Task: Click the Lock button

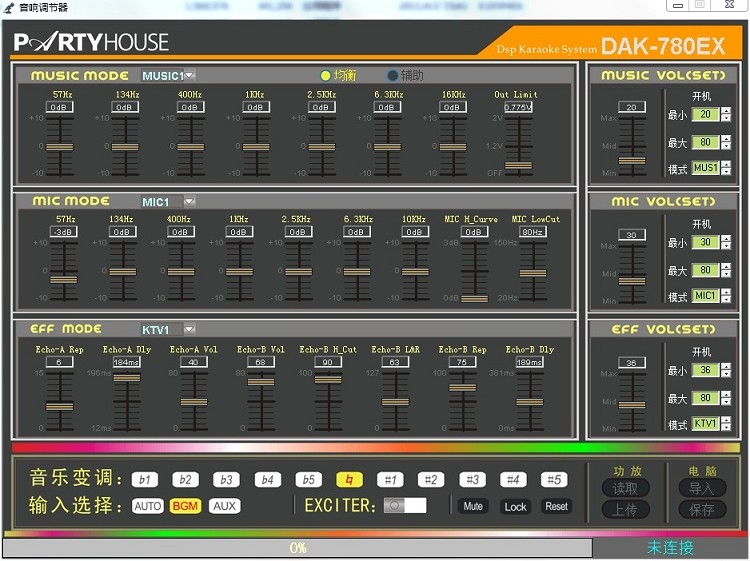Action: coord(515,506)
